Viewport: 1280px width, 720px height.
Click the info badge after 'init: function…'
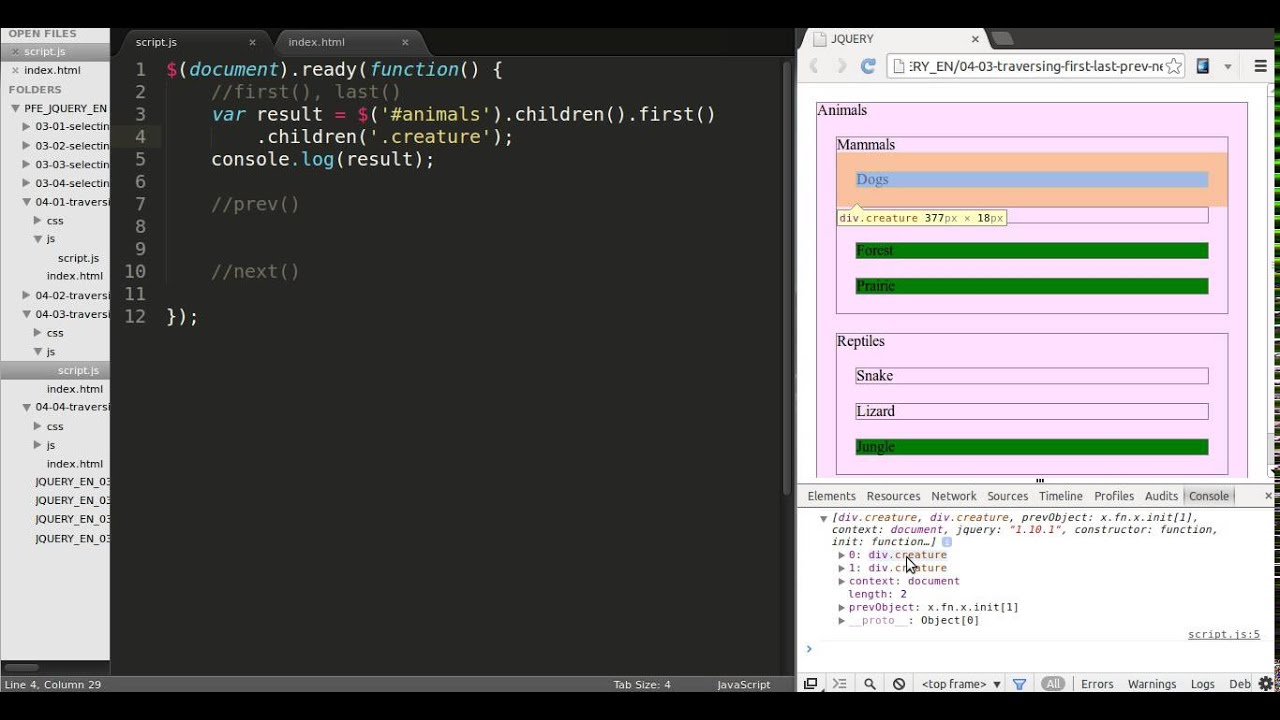[x=947, y=542]
